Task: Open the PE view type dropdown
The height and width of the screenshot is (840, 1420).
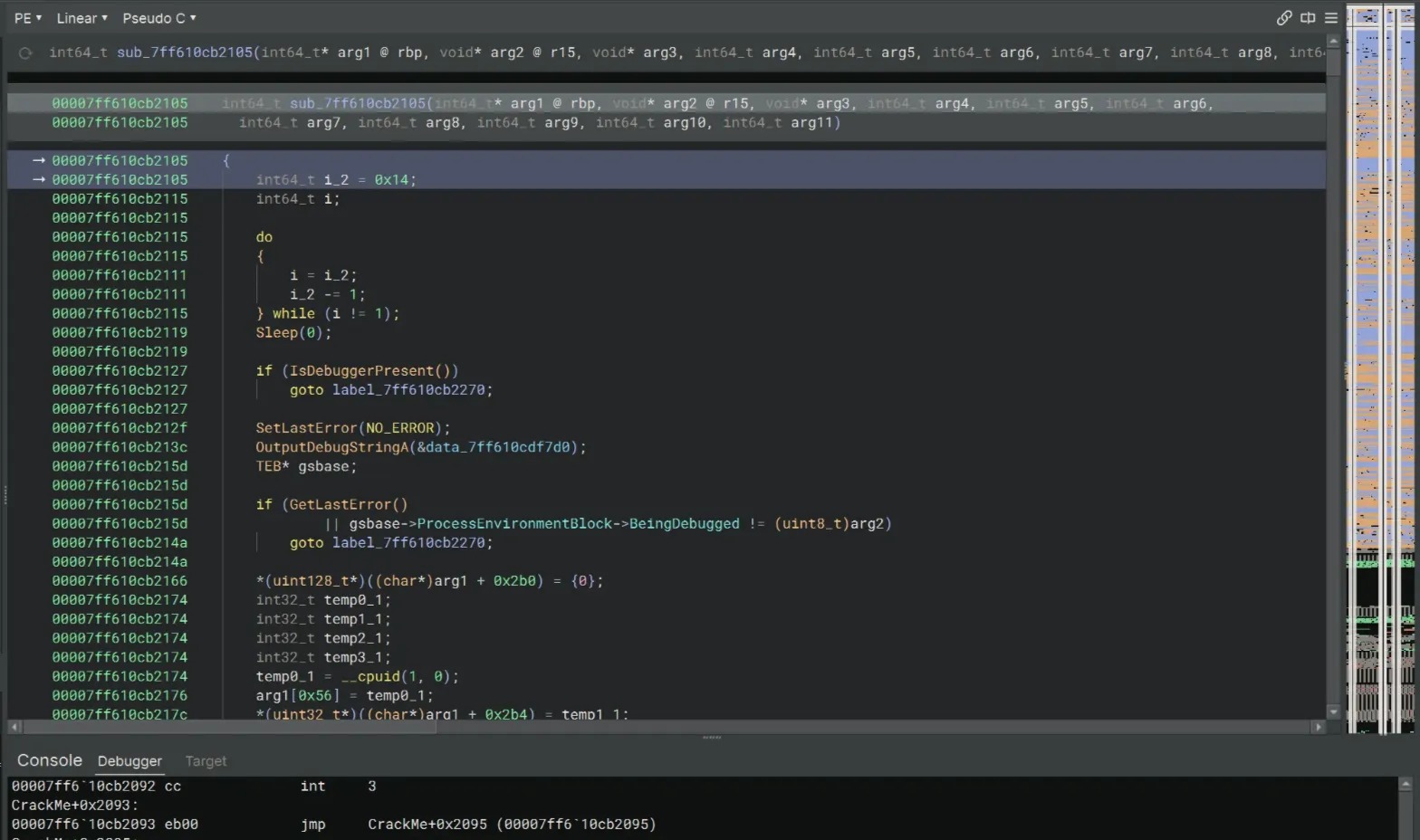Action: point(28,18)
